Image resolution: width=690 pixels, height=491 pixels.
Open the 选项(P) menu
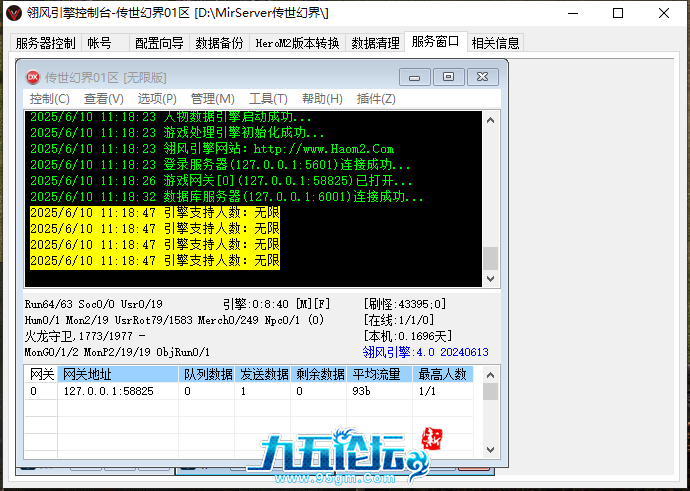[157, 99]
